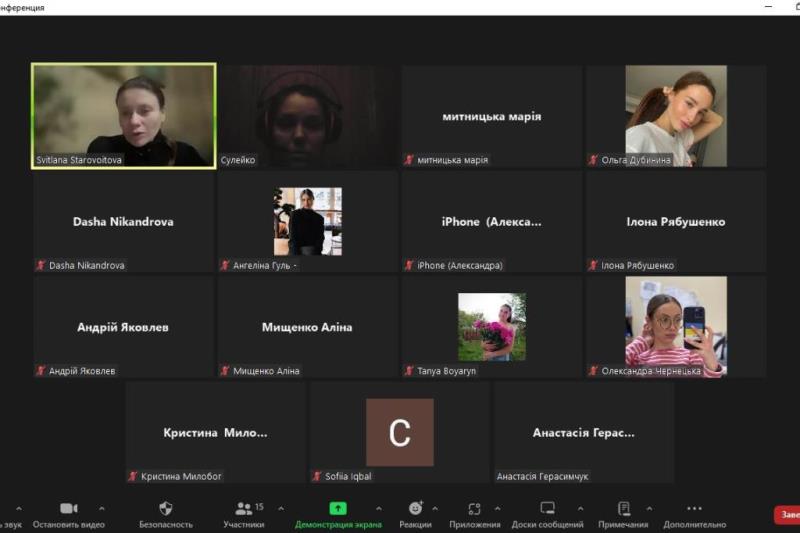The image size is (800, 533).
Task: Expand the Apps options arrow
Action: [x=497, y=509]
